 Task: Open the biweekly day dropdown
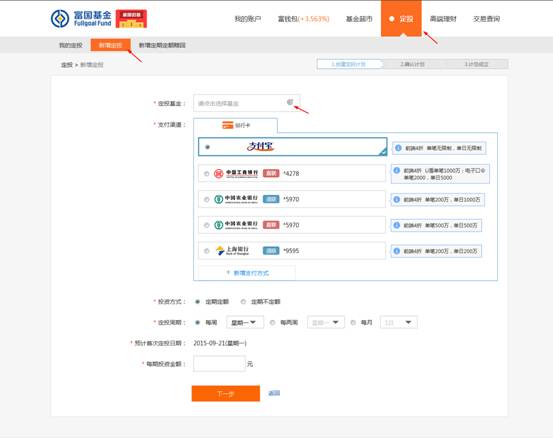coord(326,322)
